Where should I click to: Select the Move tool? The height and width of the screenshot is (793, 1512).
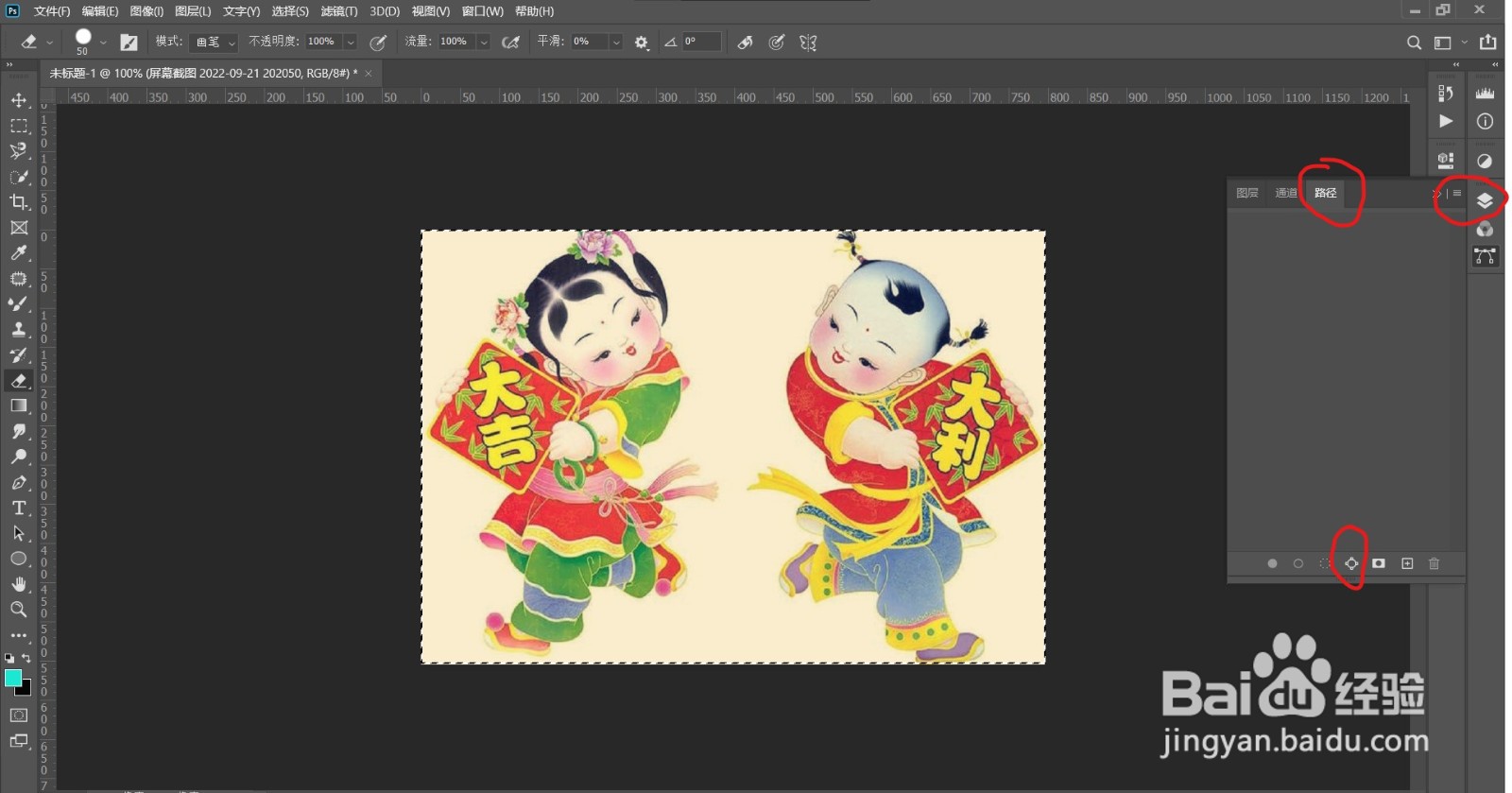[19, 100]
